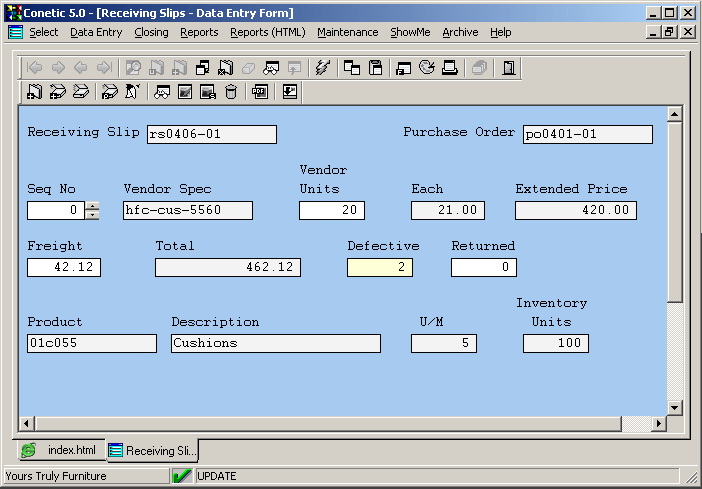Image resolution: width=702 pixels, height=489 pixels.
Task: Click the horizontal scrollbar right arrow
Action: point(658,424)
